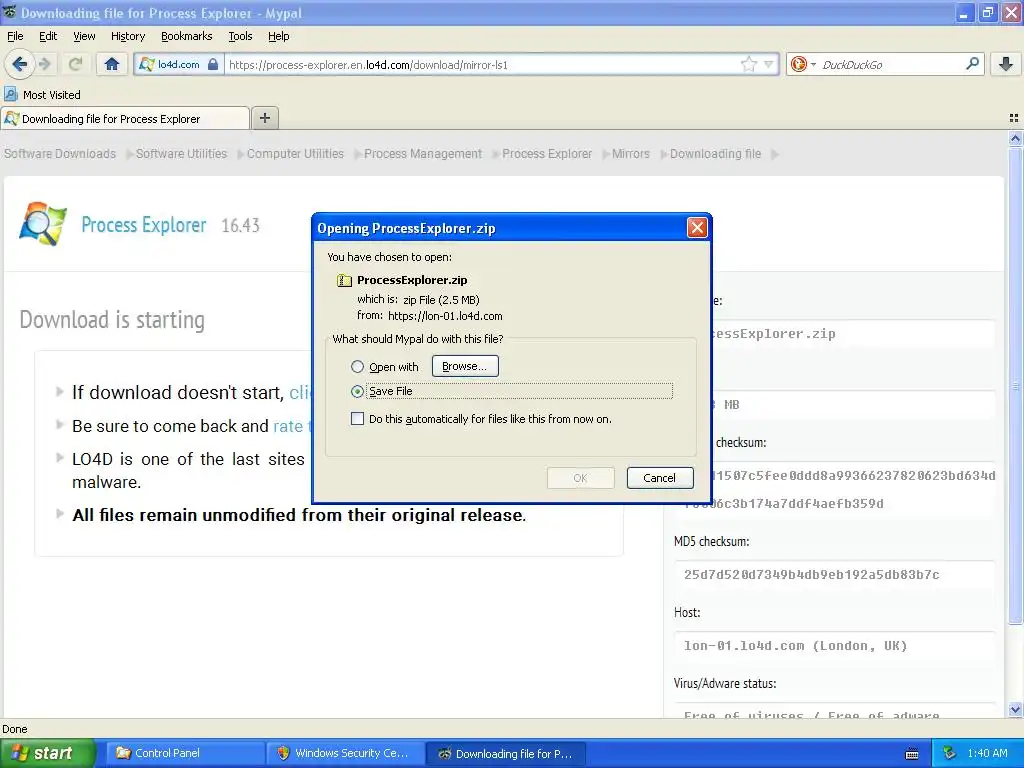Image resolution: width=1024 pixels, height=768 pixels.
Task: Click the browser Back arrow button
Action: (19, 64)
